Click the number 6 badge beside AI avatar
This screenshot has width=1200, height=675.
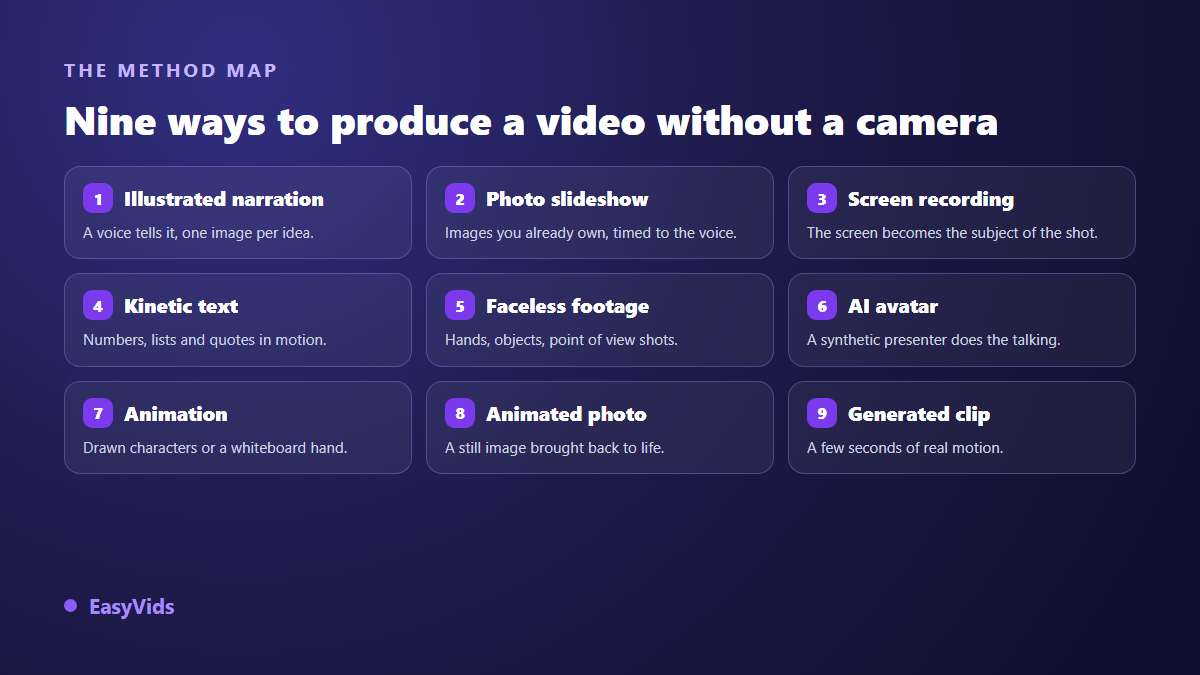[x=822, y=306]
